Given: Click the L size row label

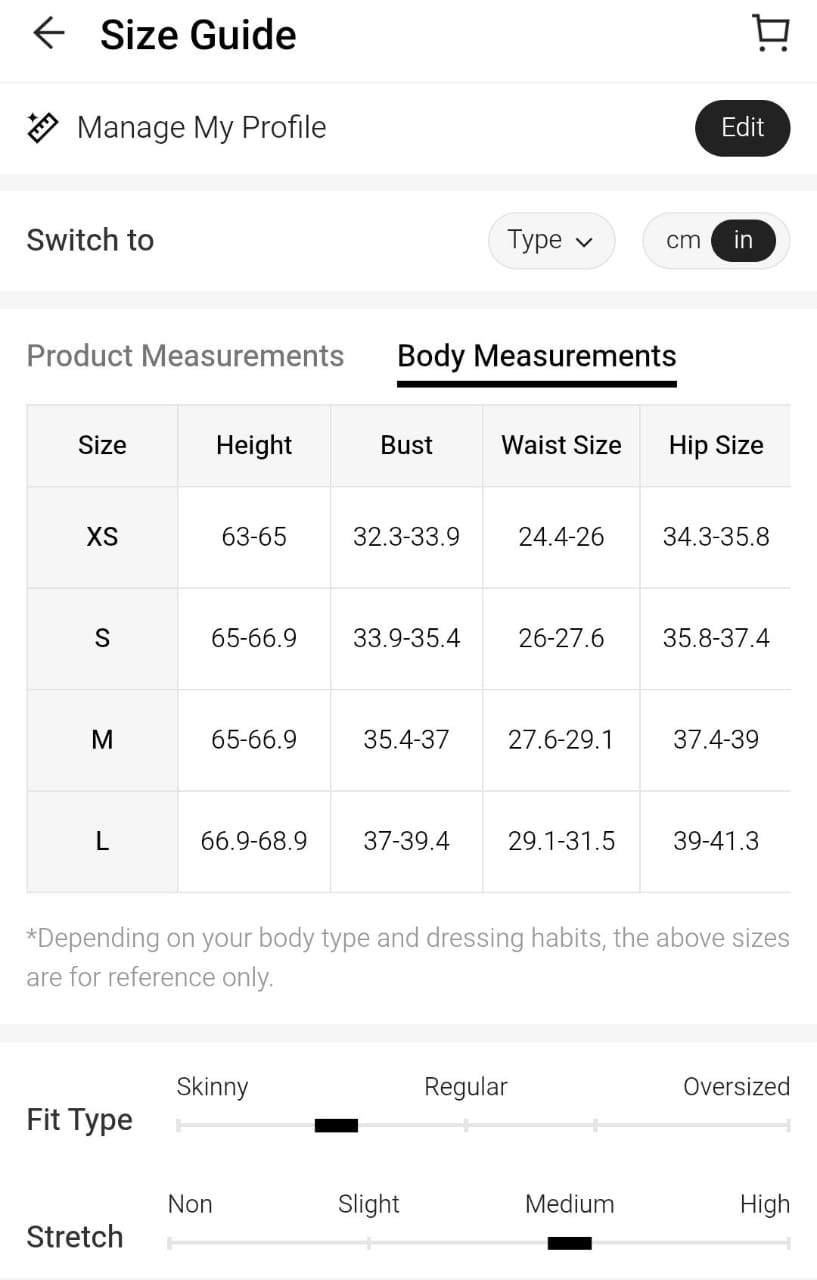Looking at the screenshot, I should (x=102, y=841).
